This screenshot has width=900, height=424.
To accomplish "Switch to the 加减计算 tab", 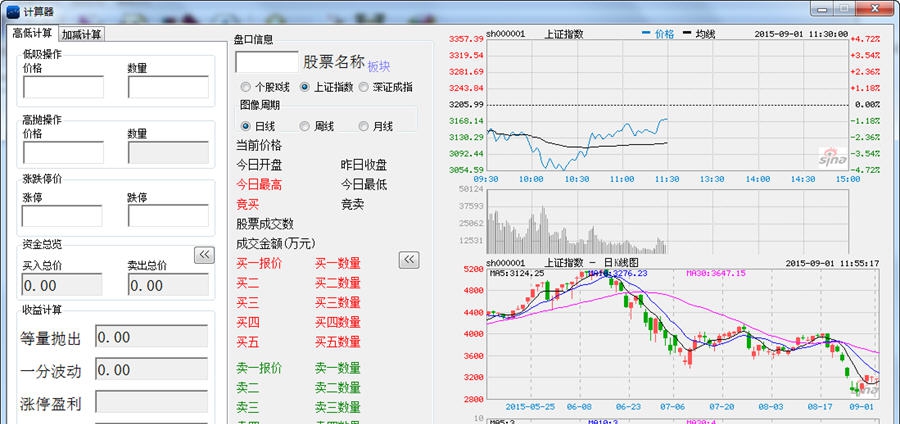I will pyautogui.click(x=82, y=34).
